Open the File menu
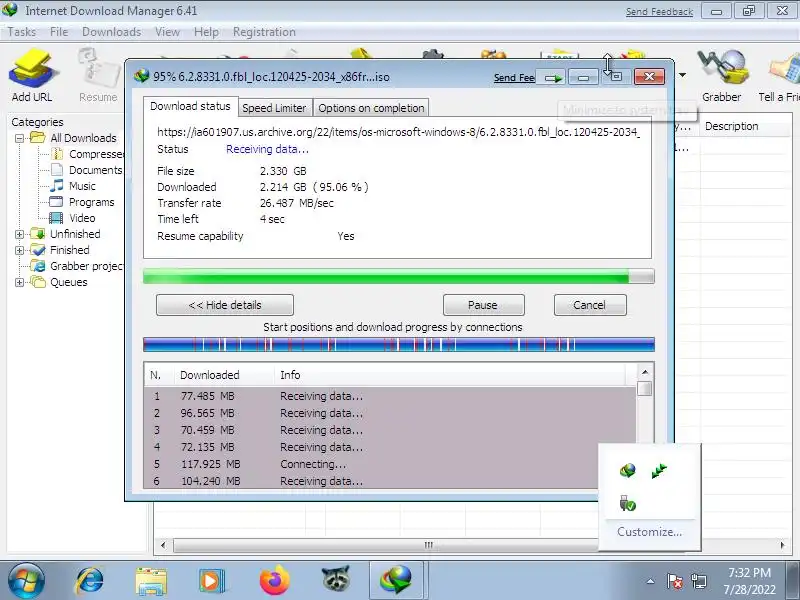 [x=59, y=32]
